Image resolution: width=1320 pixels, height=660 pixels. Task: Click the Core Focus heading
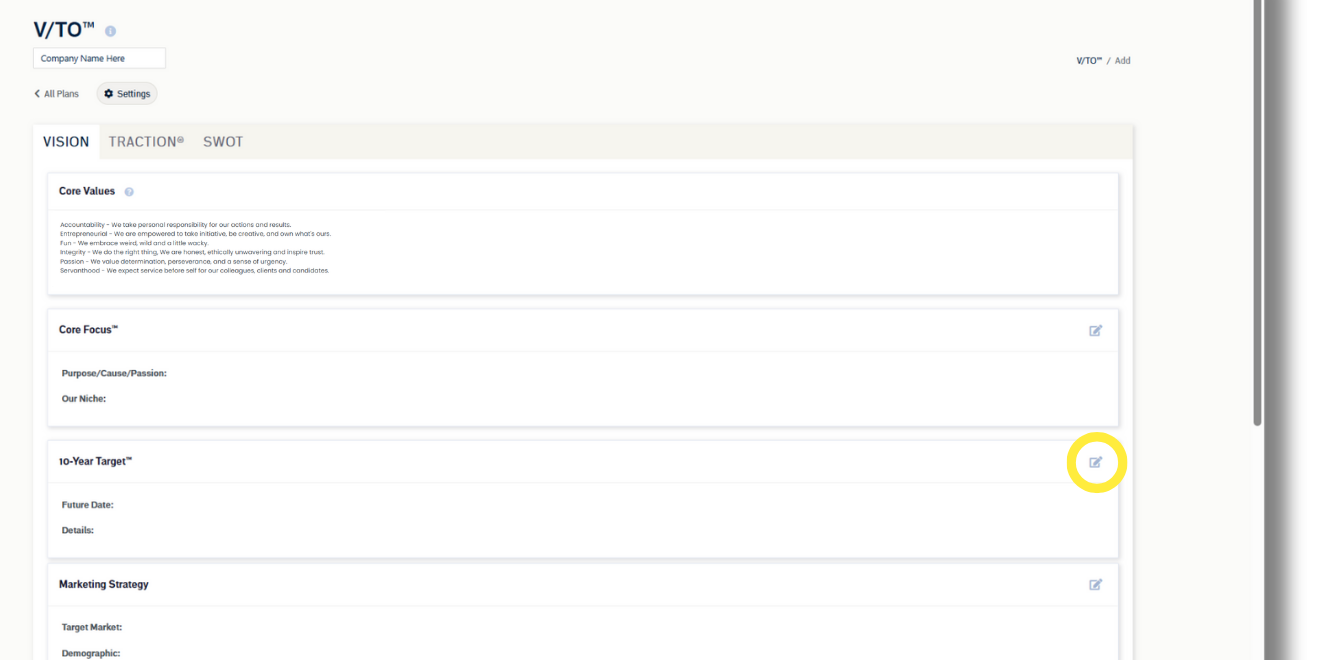point(89,330)
